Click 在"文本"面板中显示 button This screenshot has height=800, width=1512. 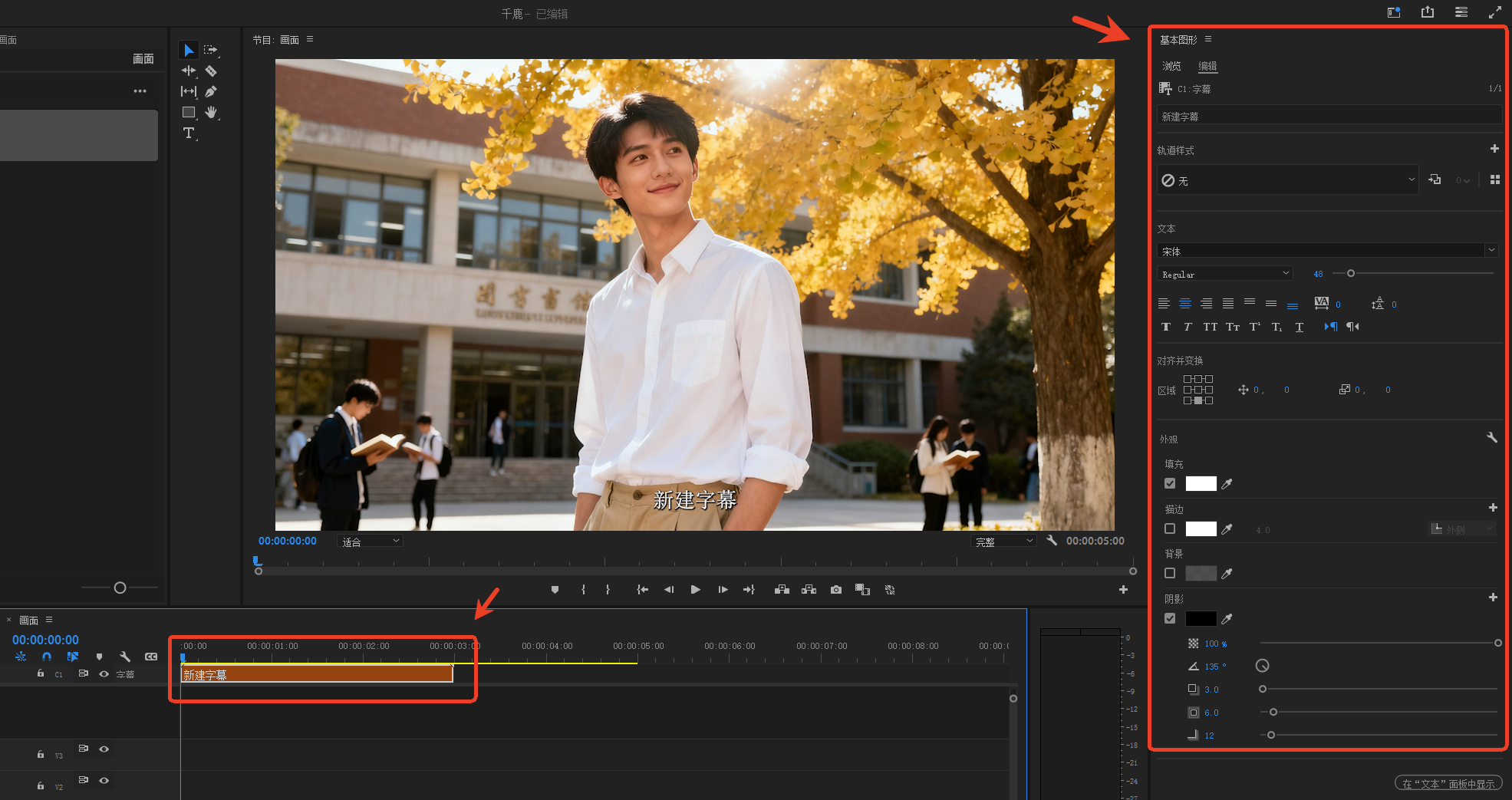point(1448,783)
